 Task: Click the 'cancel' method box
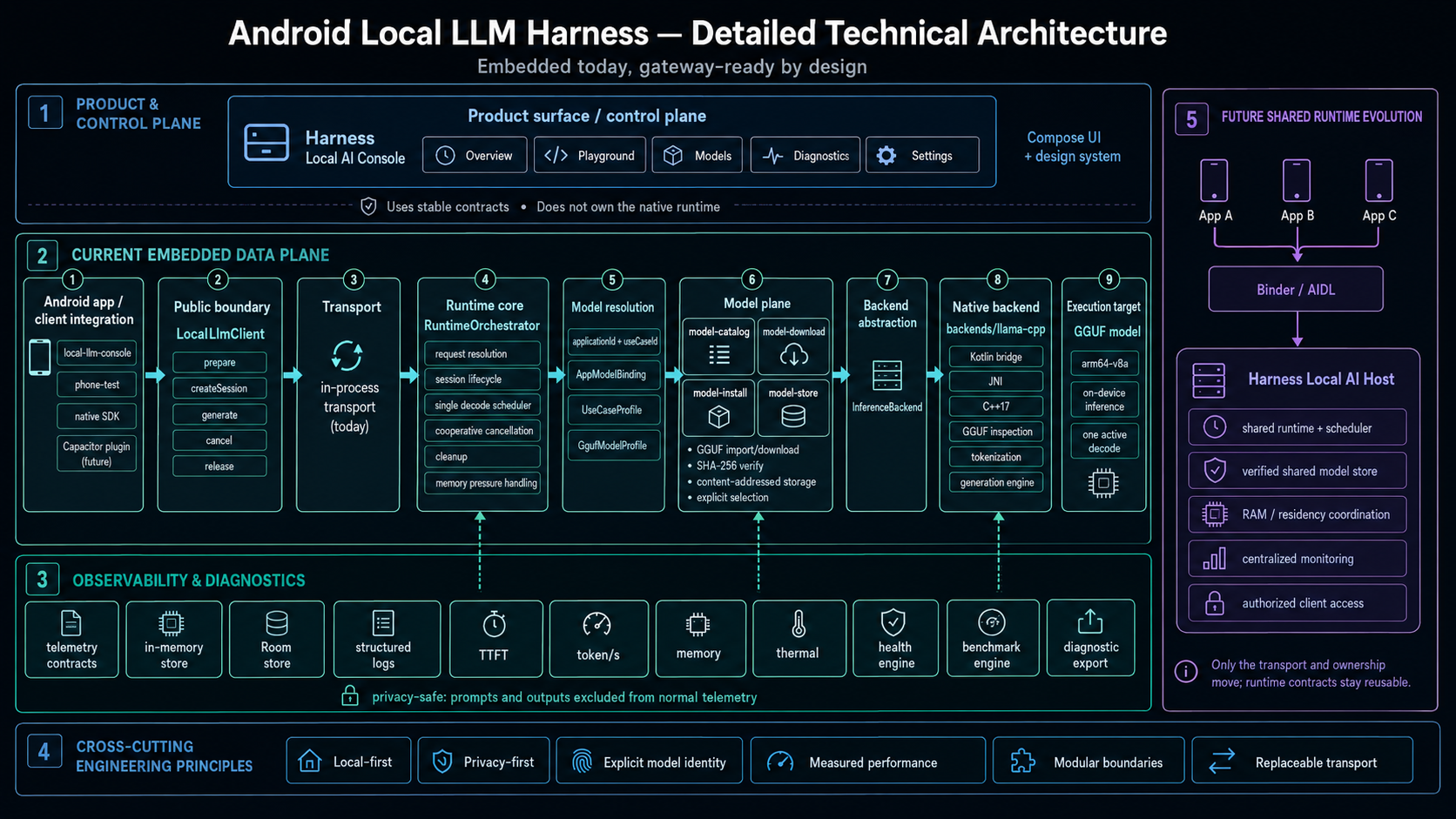[x=219, y=440]
